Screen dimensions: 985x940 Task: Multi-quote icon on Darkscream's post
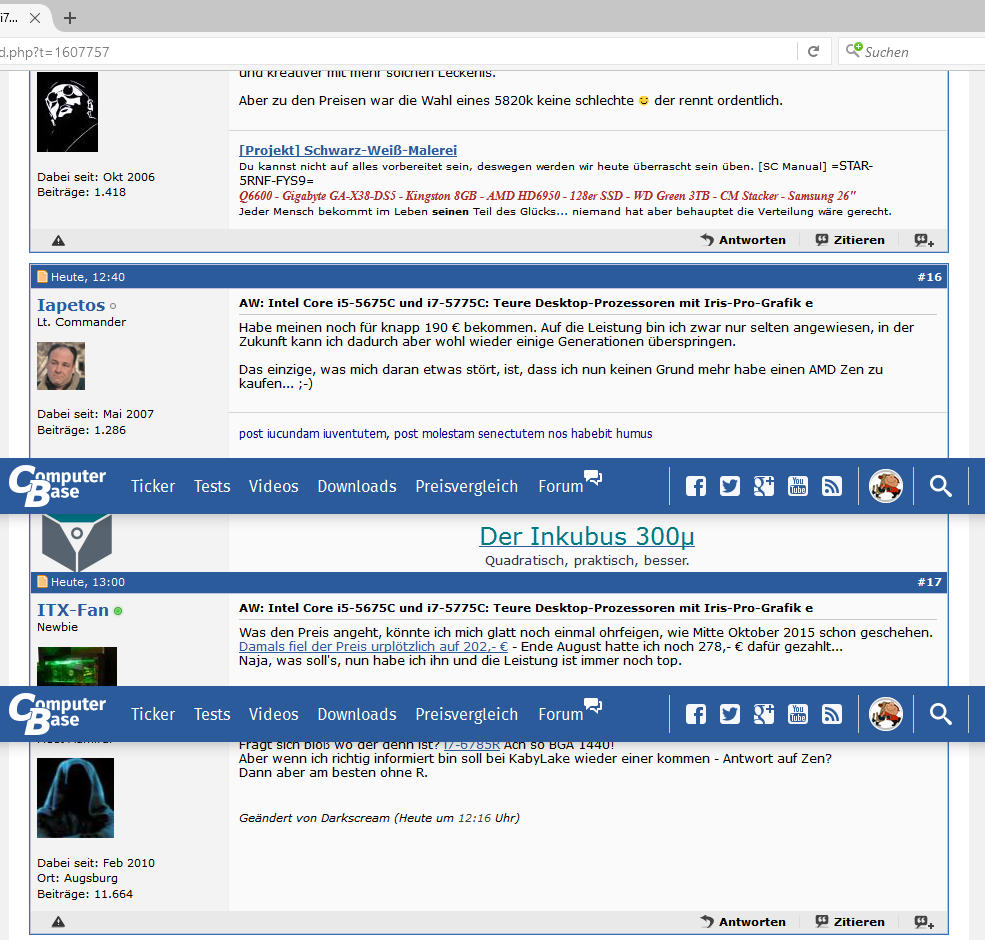924,922
